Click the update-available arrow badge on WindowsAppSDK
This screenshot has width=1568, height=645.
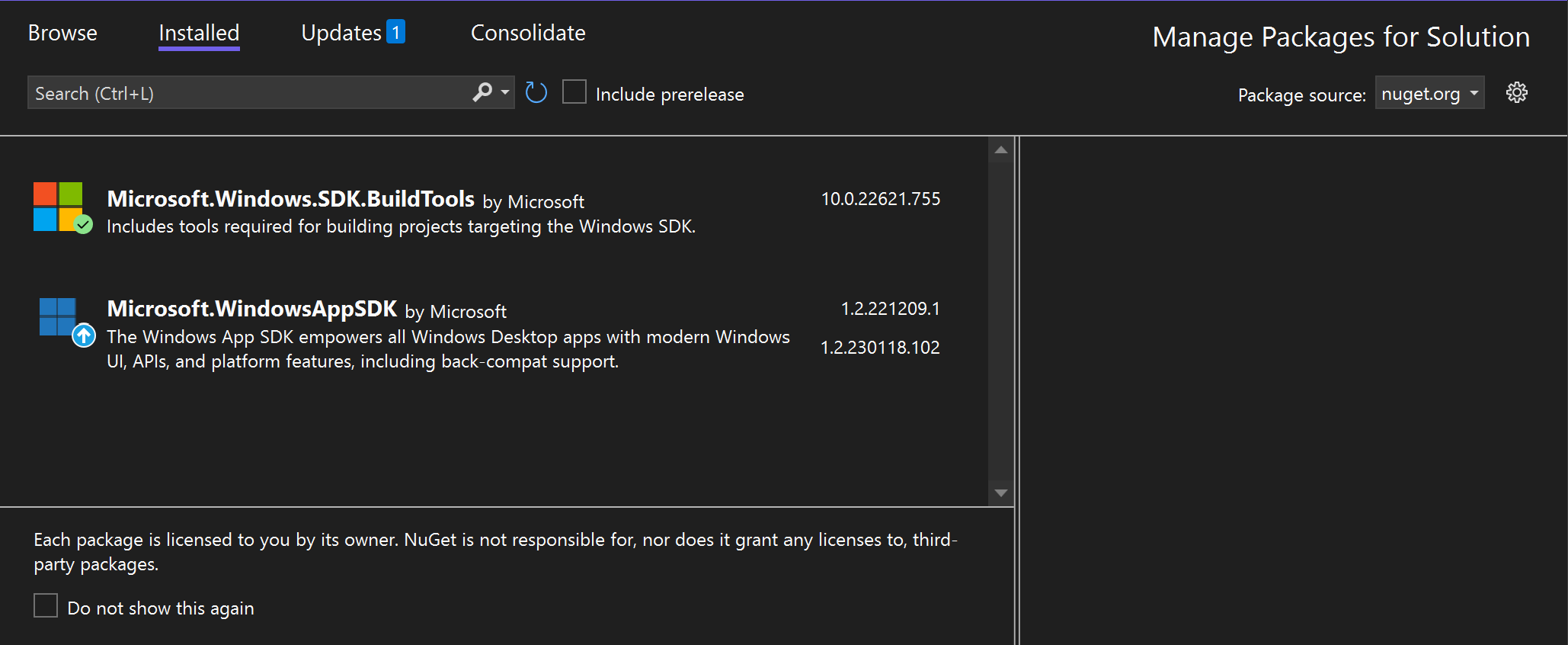84,335
